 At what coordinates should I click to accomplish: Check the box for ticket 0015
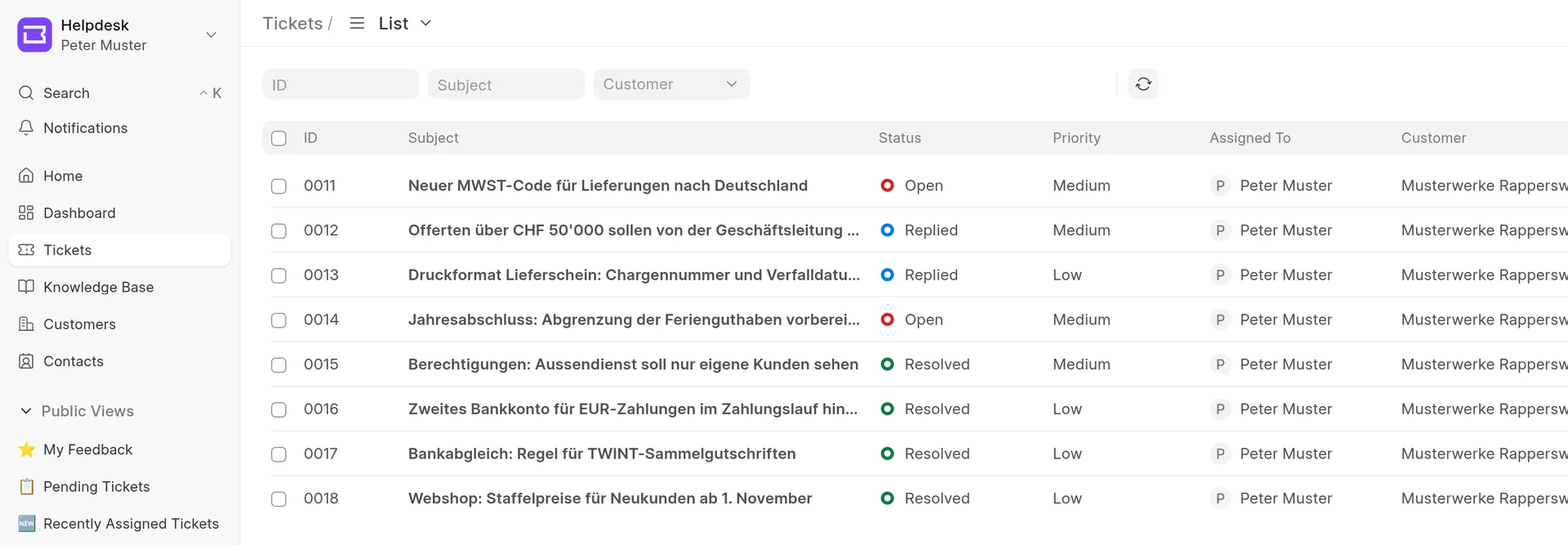pyautogui.click(x=278, y=365)
